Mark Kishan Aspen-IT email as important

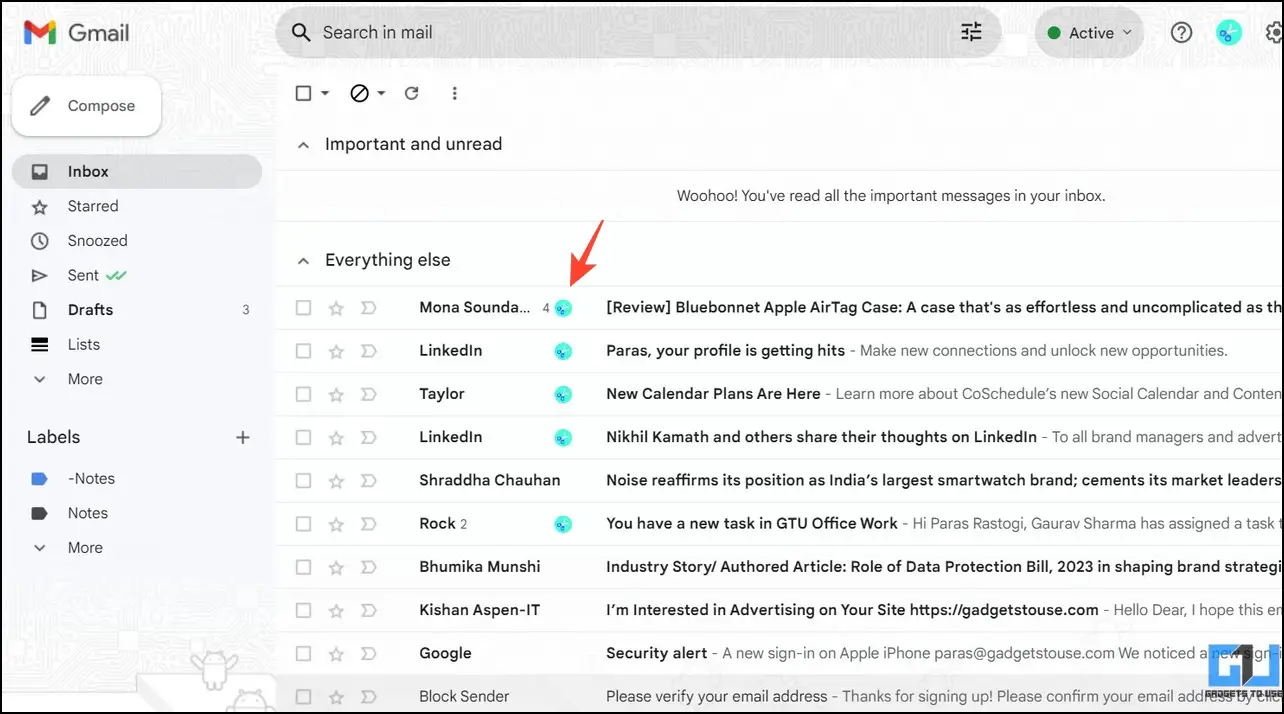(368, 610)
